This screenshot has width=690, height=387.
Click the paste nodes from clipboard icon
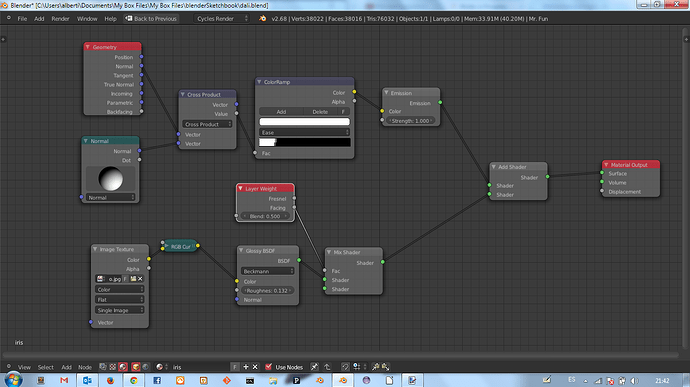(x=385, y=367)
